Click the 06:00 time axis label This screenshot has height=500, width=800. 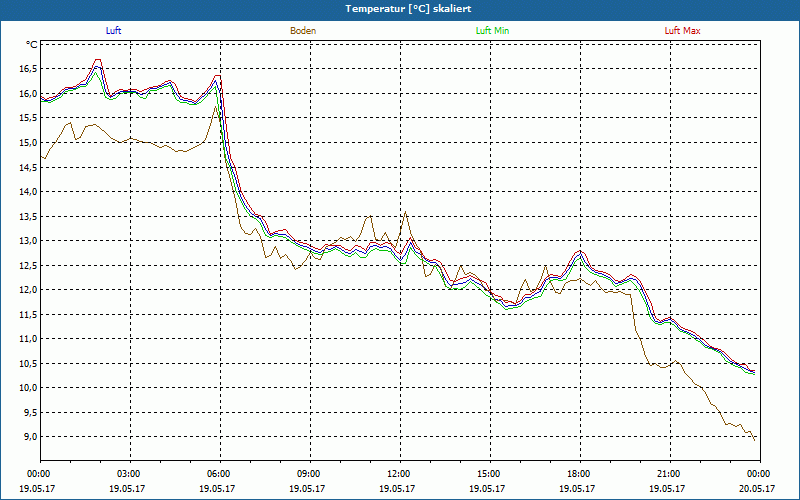217,473
